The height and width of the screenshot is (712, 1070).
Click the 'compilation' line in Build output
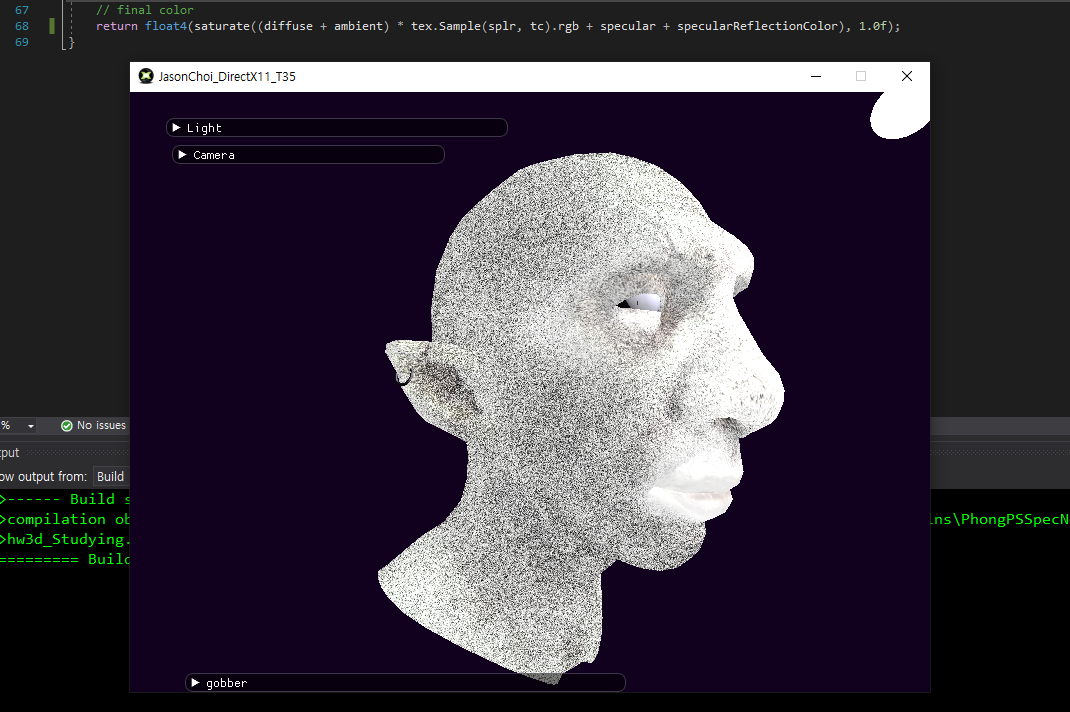click(65, 519)
